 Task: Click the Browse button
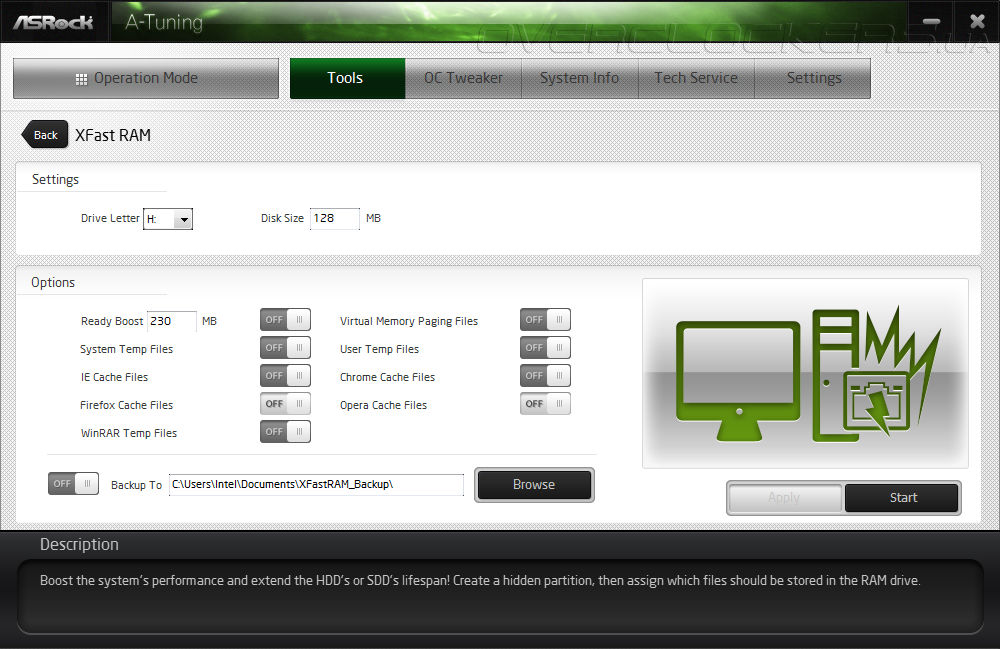(x=534, y=485)
